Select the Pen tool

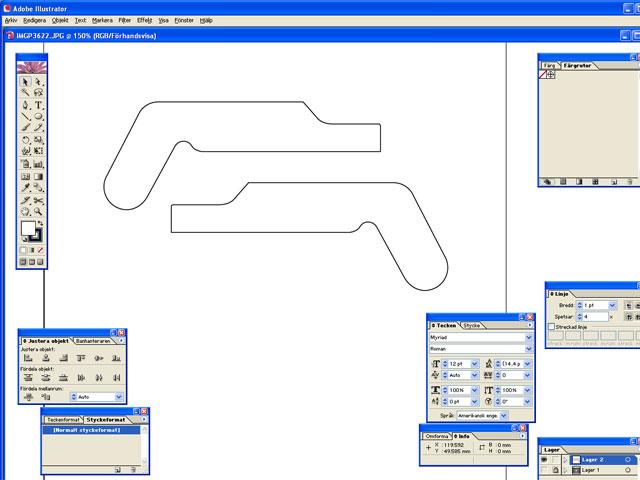pos(26,105)
